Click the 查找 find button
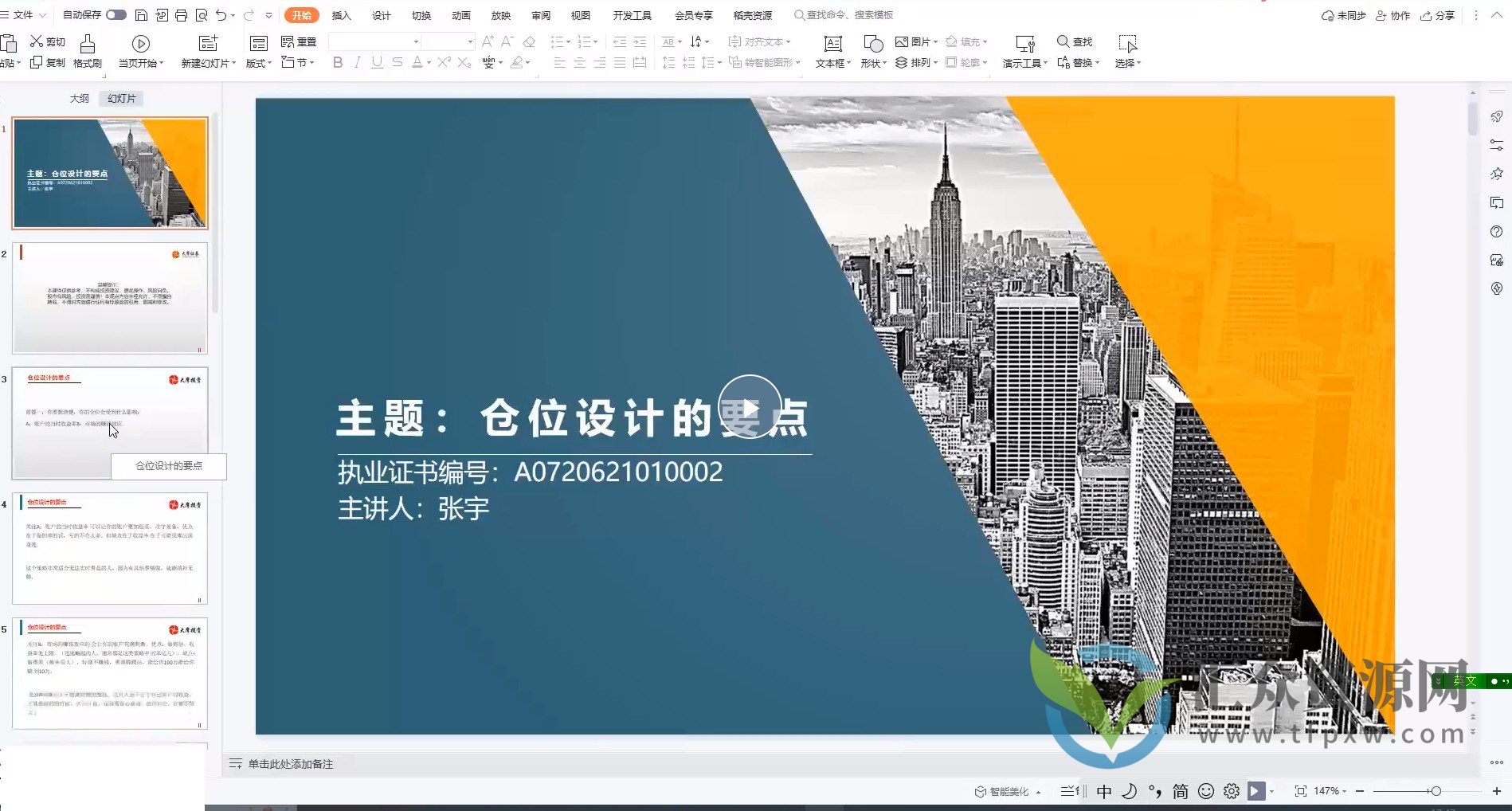Screen dimensions: 1512x811 pyautogui.click(x=1075, y=41)
